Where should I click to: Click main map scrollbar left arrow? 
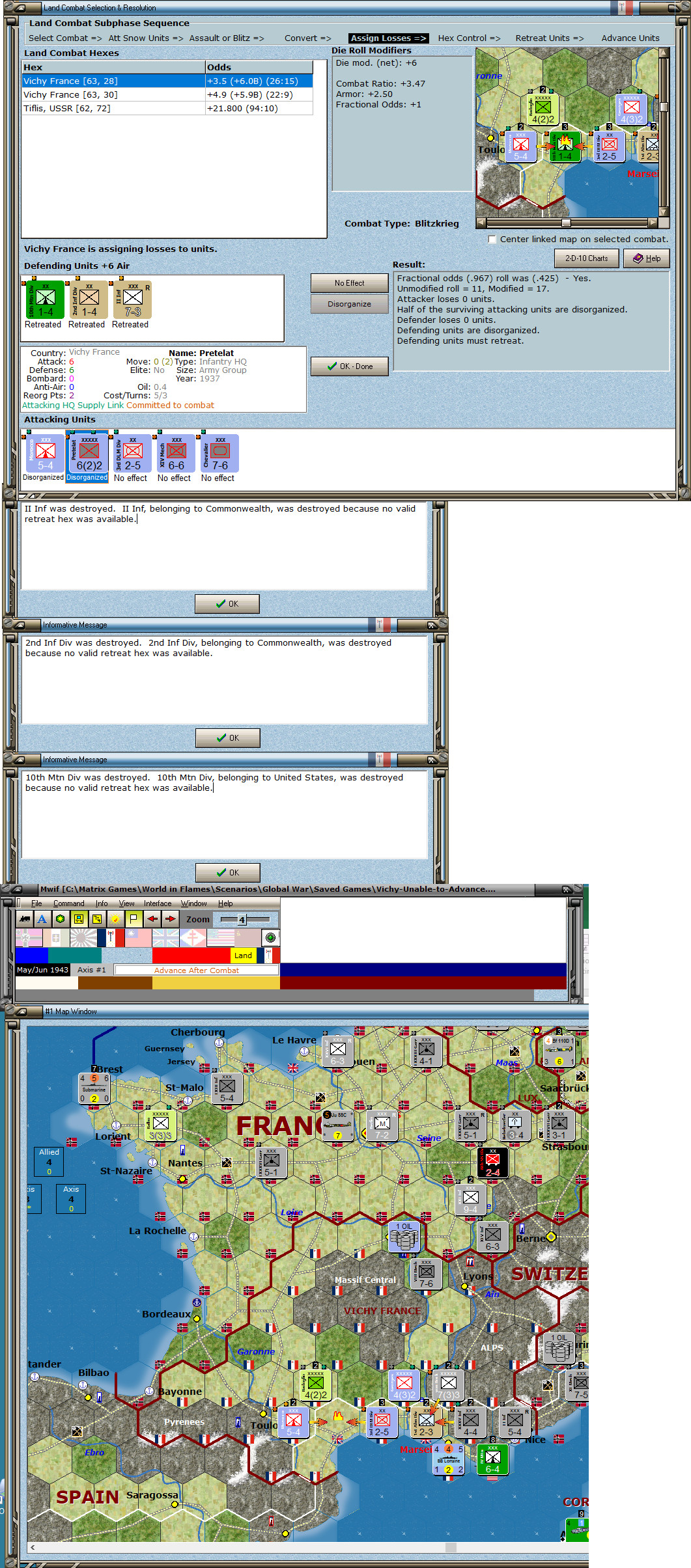[x=33, y=1547]
